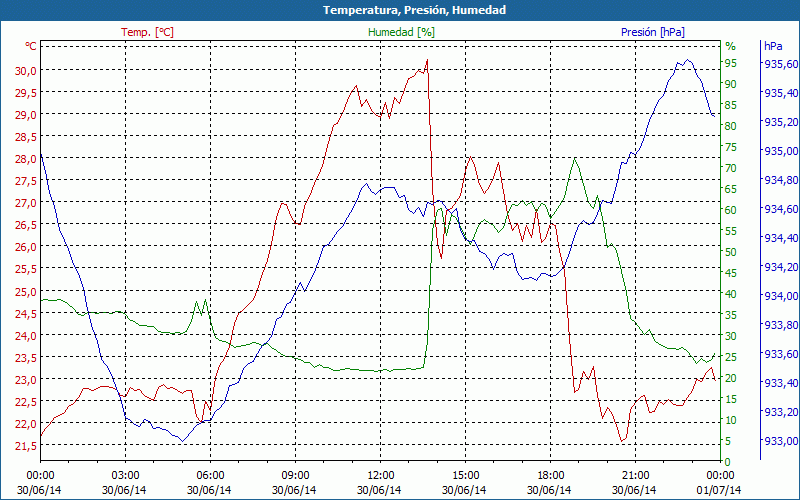Click the '29,0' temperature axis value
The image size is (800, 500).
[25, 115]
